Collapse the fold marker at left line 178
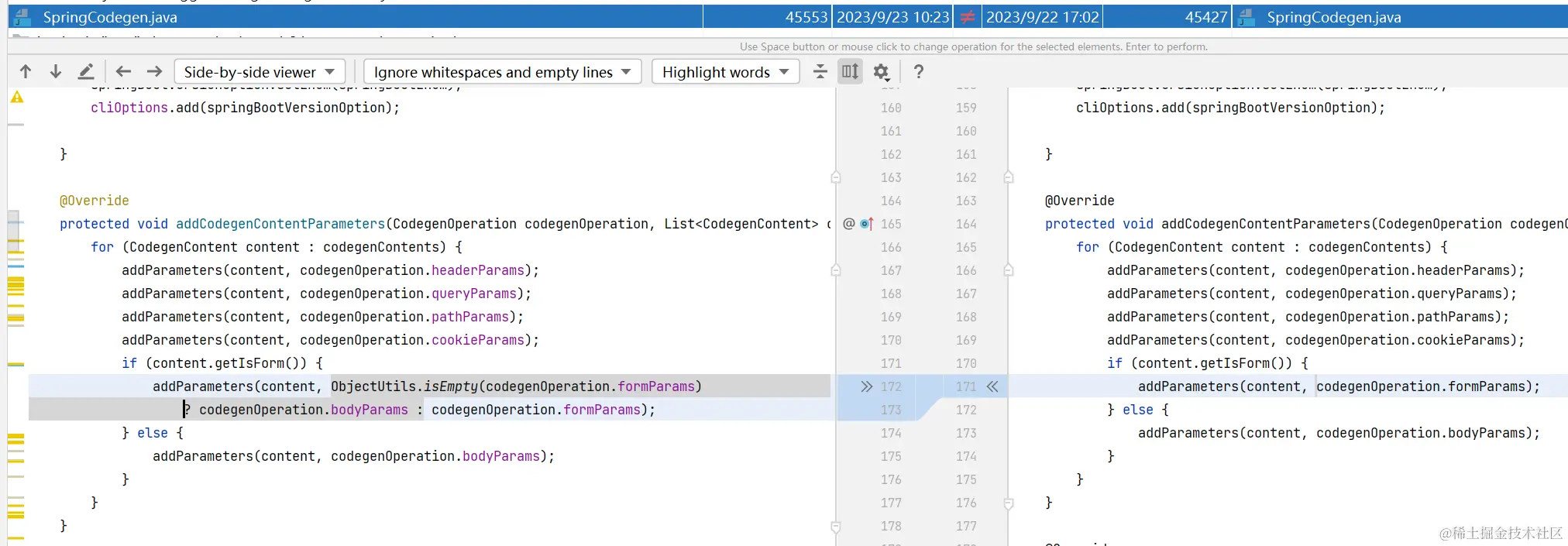 coord(836,527)
